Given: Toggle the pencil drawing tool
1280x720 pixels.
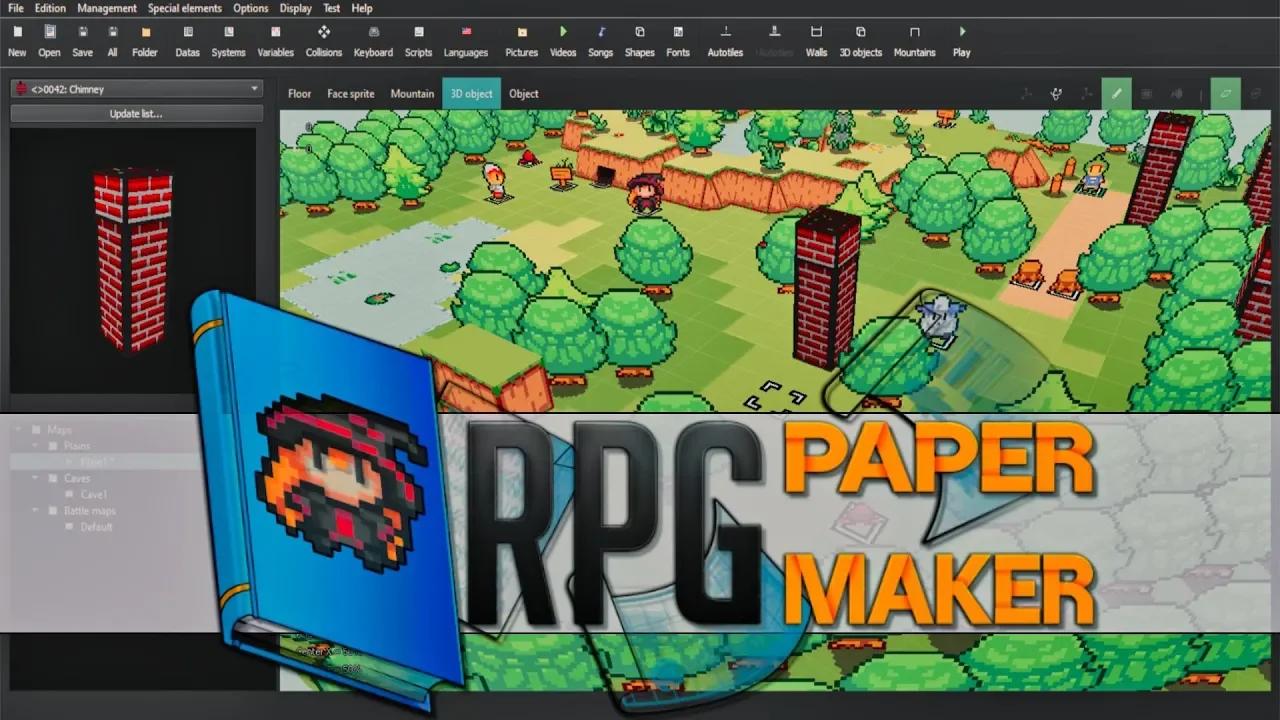Looking at the screenshot, I should 1116,94.
